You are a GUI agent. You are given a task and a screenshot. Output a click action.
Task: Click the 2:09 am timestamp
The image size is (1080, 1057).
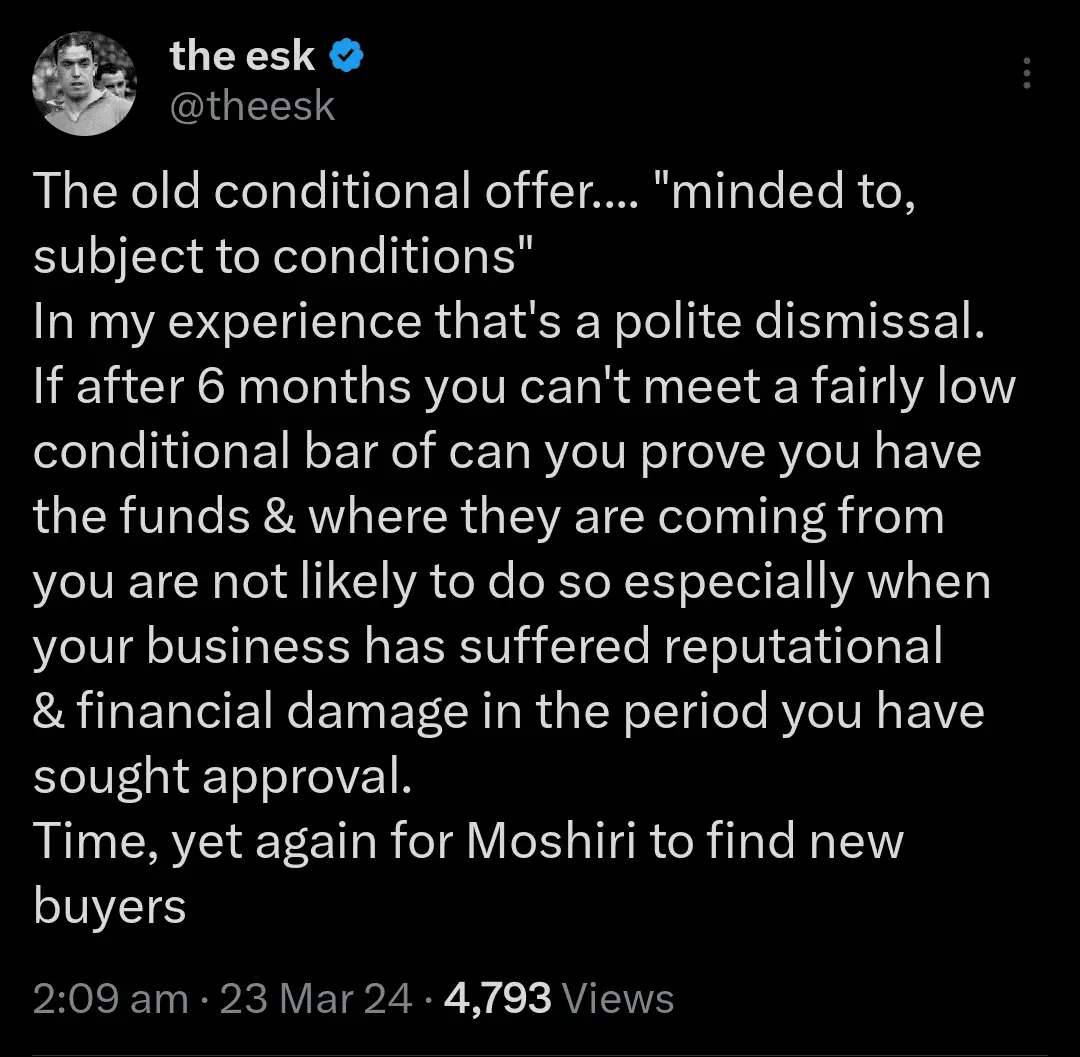tap(110, 997)
